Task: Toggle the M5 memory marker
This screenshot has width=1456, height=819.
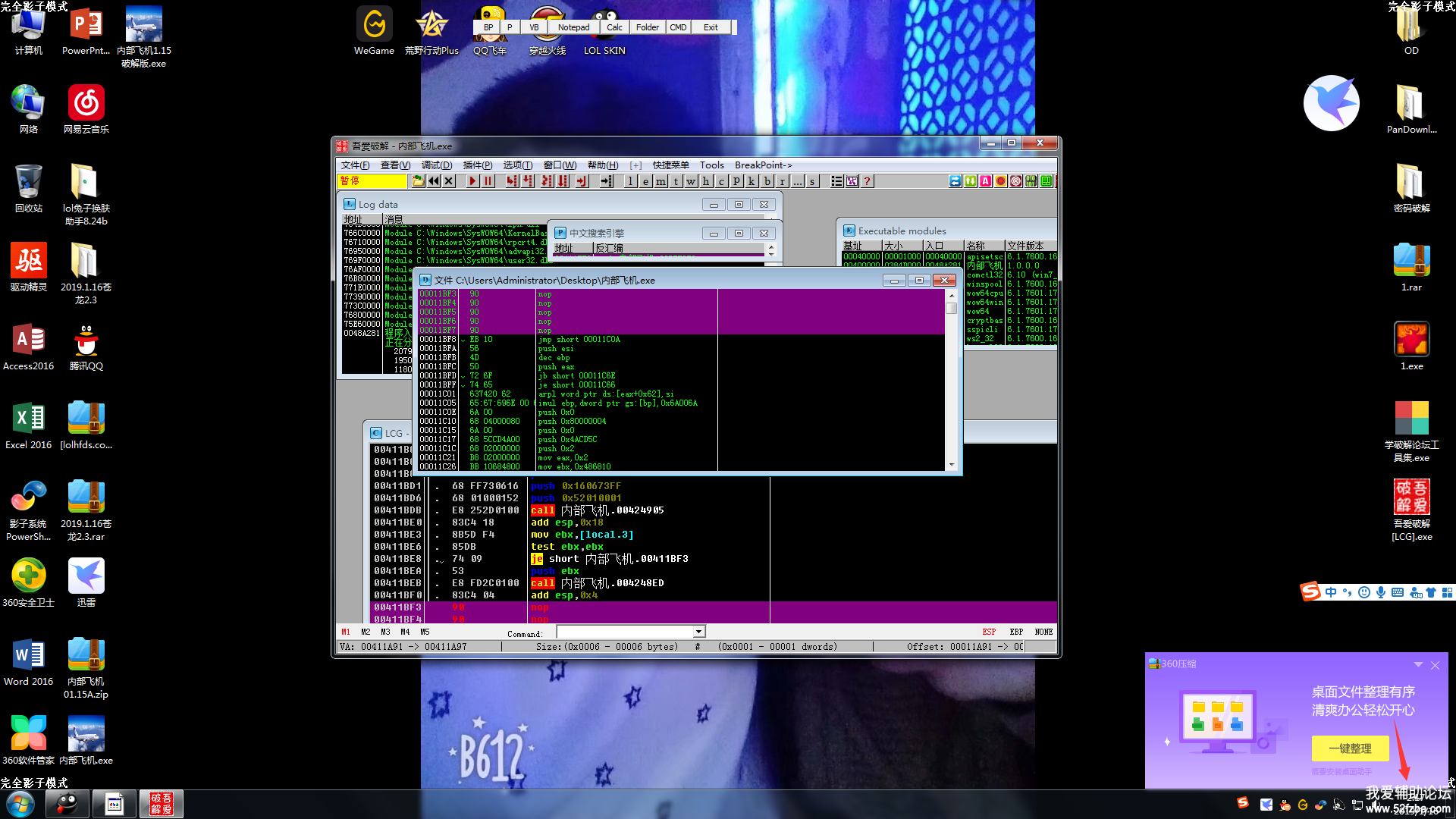Action: (x=425, y=632)
